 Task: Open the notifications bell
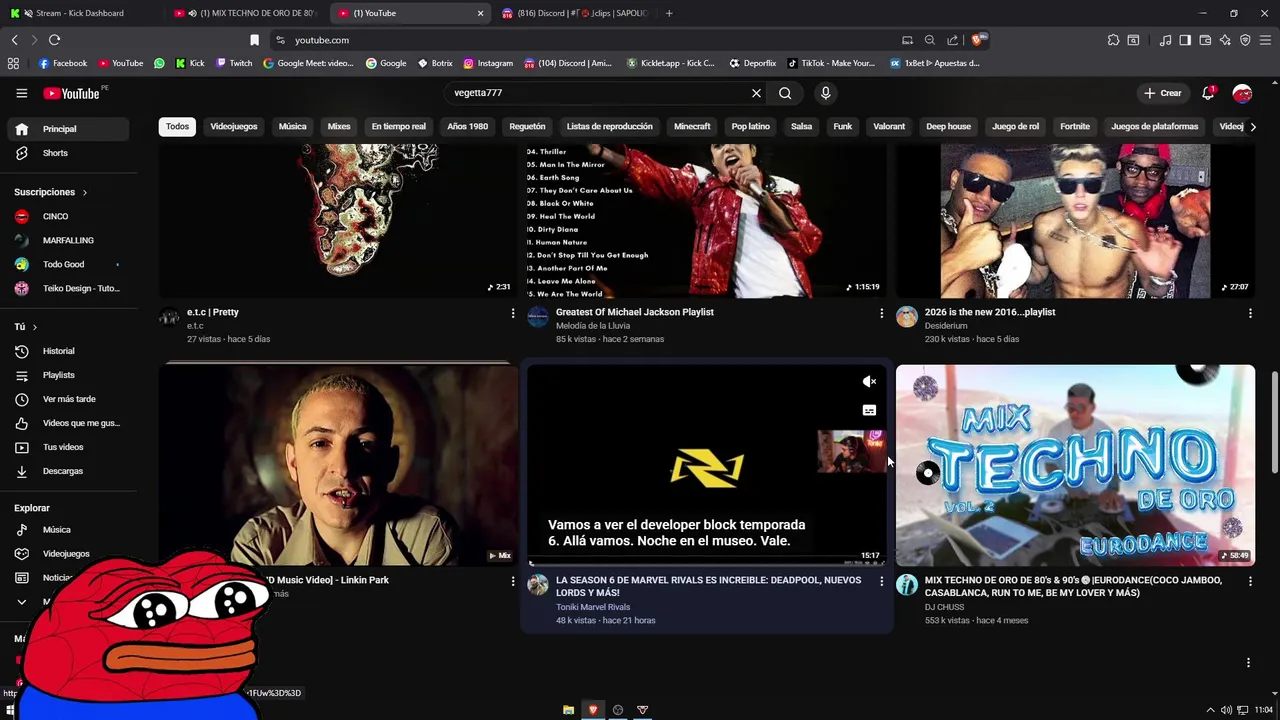[x=1208, y=93]
